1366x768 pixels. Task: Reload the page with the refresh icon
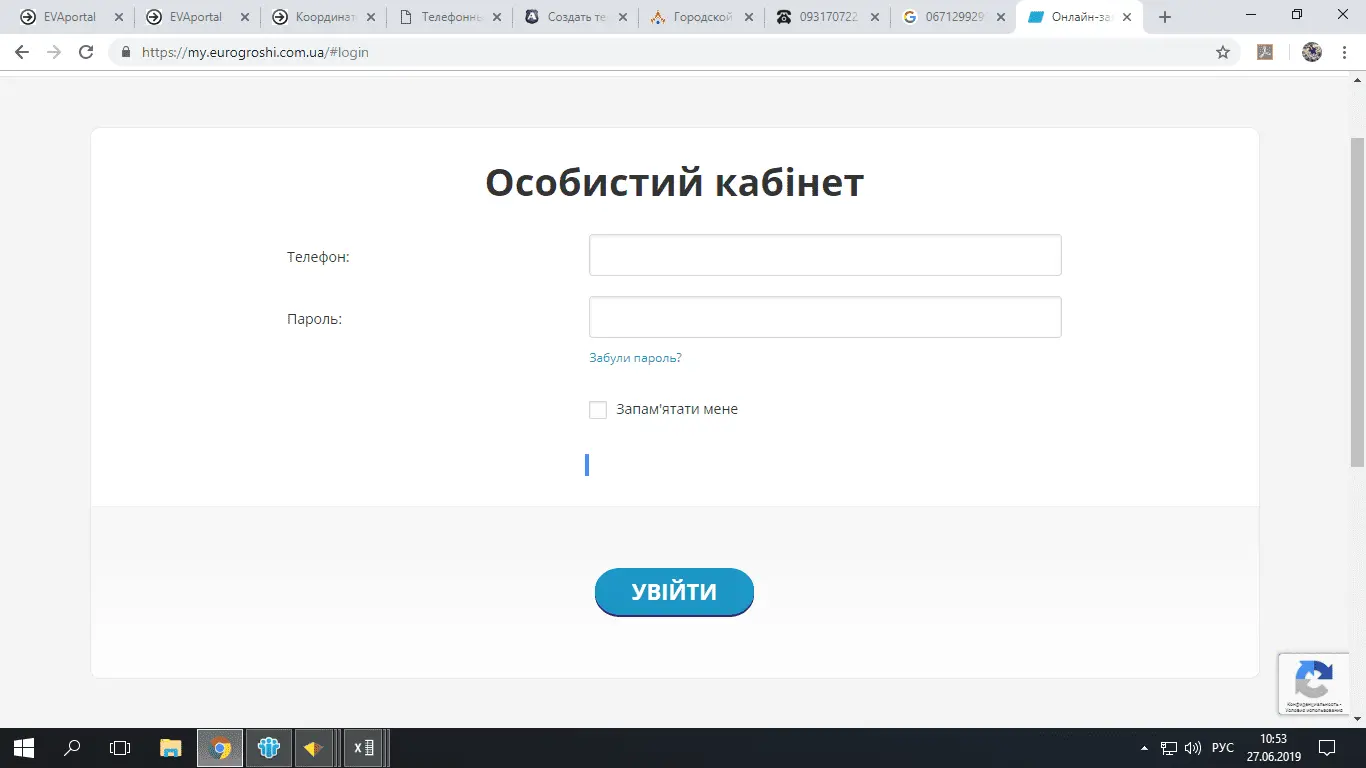[86, 52]
